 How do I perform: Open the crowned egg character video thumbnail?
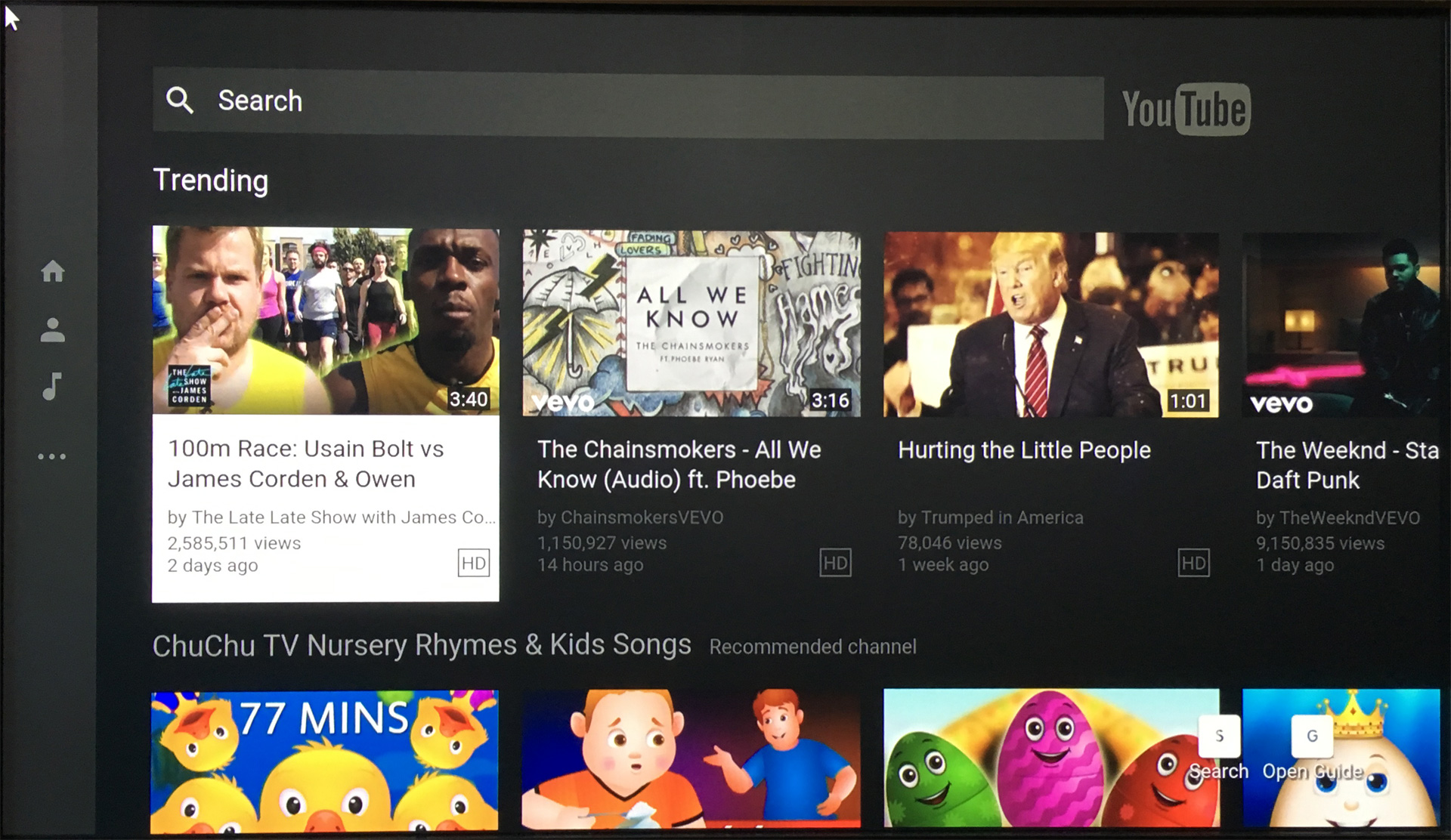[x=1341, y=758]
